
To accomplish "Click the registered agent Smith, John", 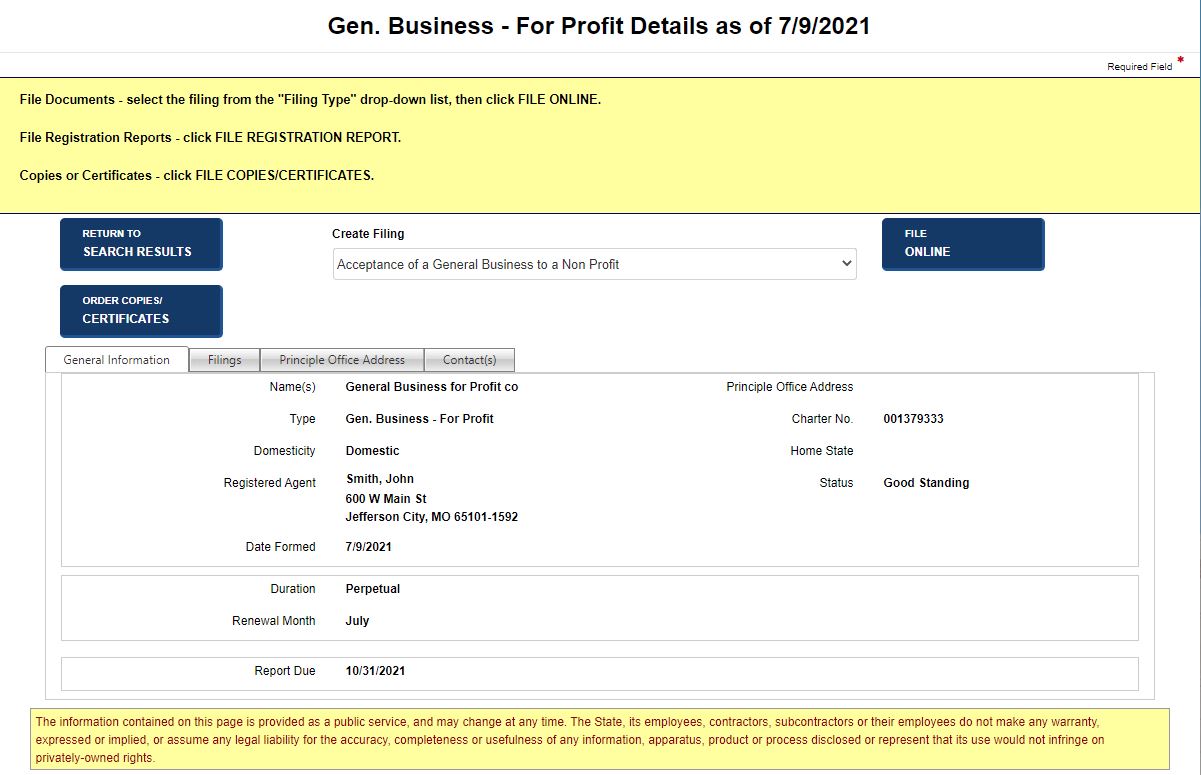I will coord(380,478).
